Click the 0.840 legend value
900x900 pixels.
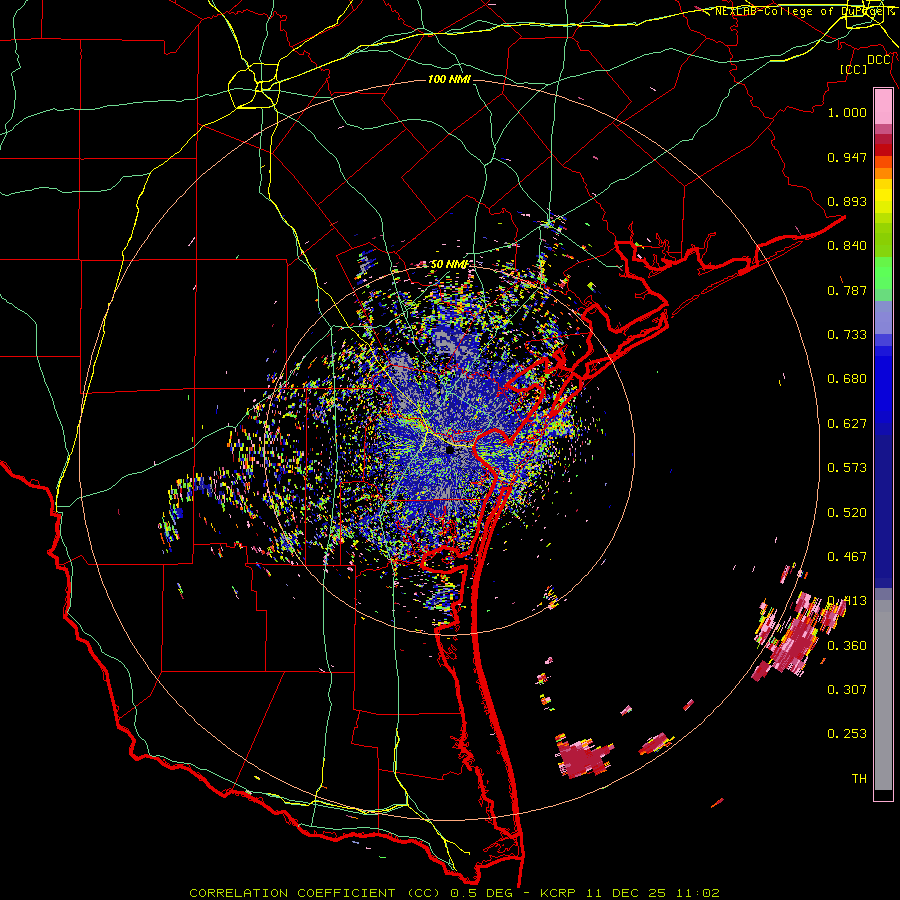tap(847, 246)
